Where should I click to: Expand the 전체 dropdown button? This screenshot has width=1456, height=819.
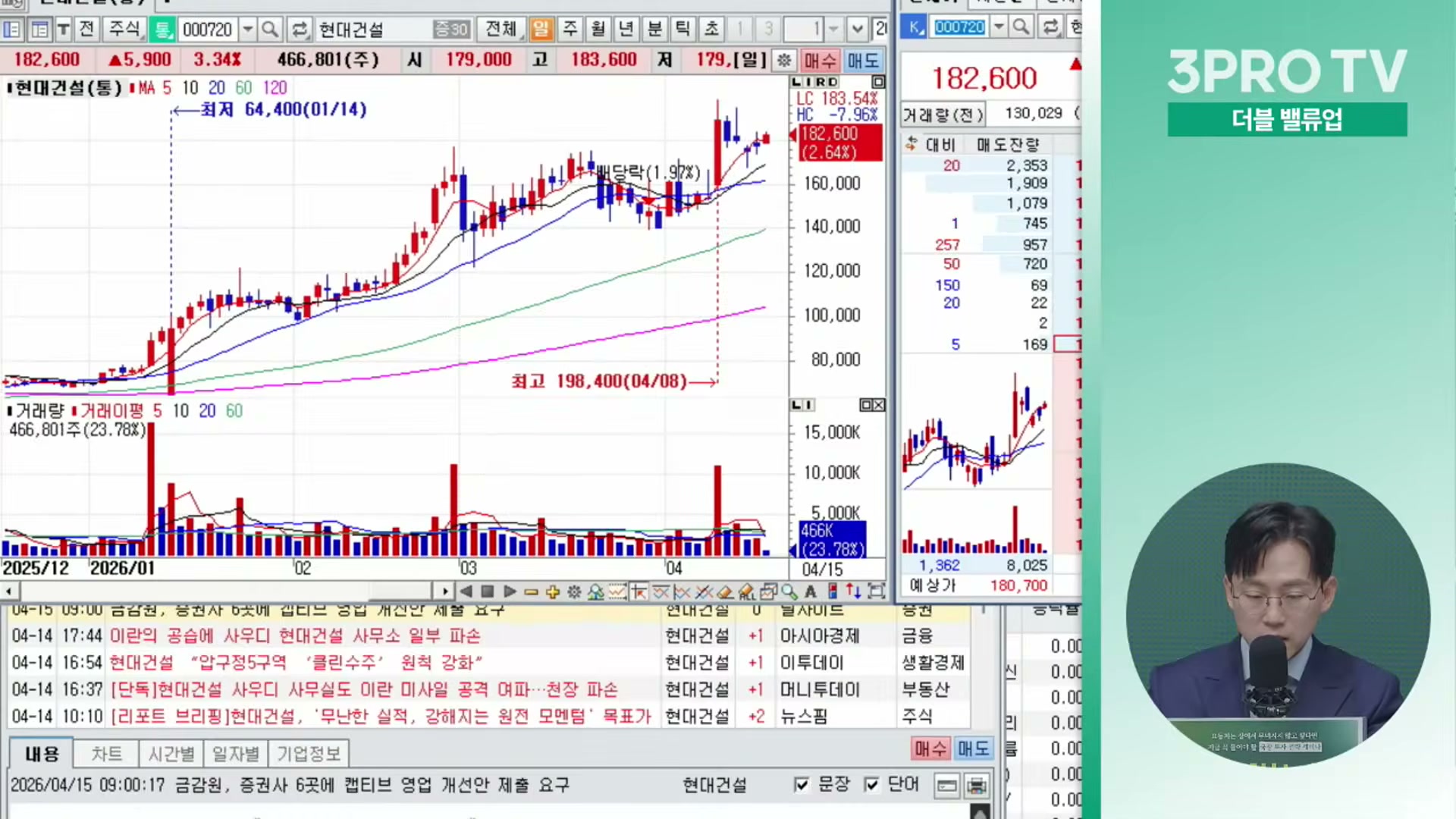[x=501, y=30]
